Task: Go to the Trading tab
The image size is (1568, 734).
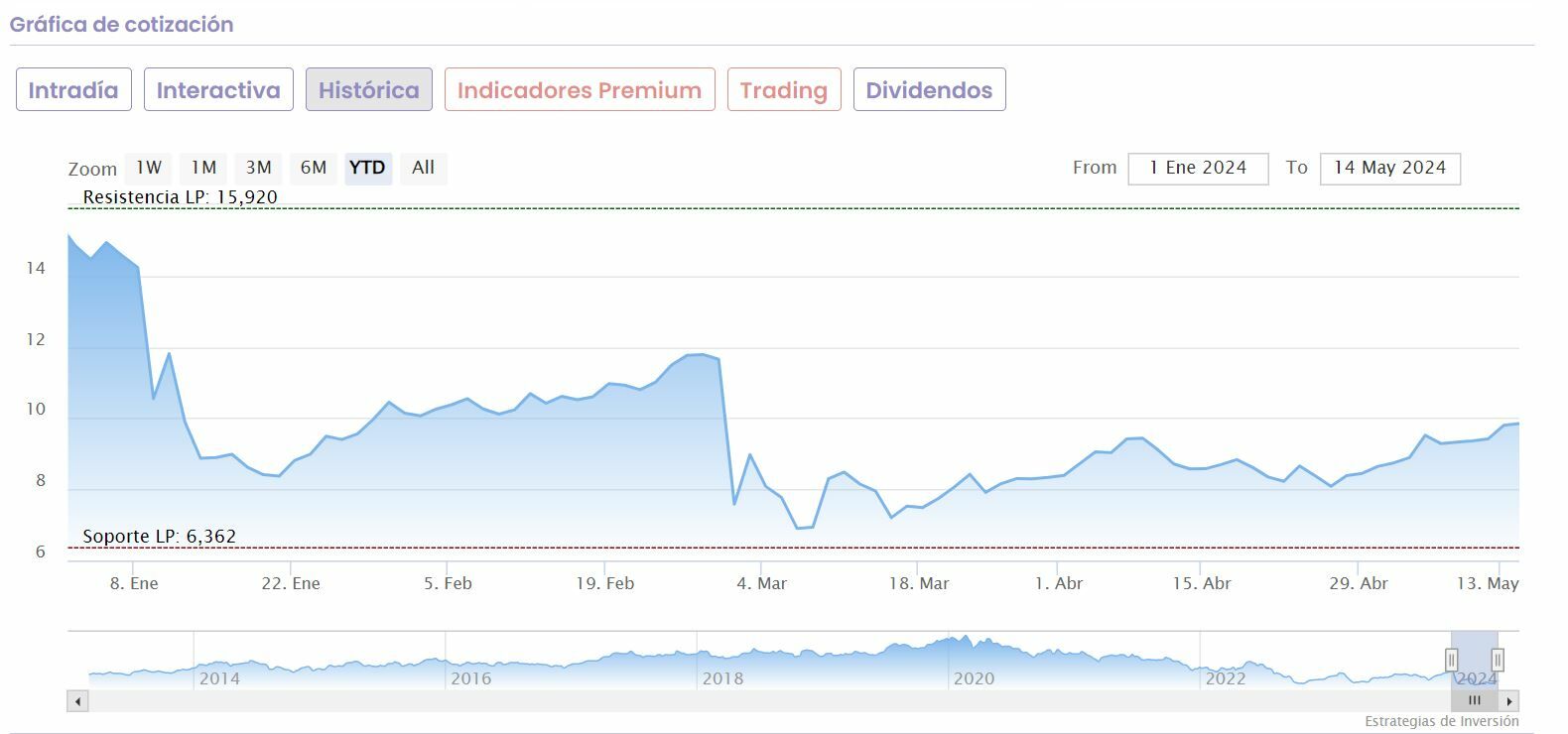Action: click(784, 90)
